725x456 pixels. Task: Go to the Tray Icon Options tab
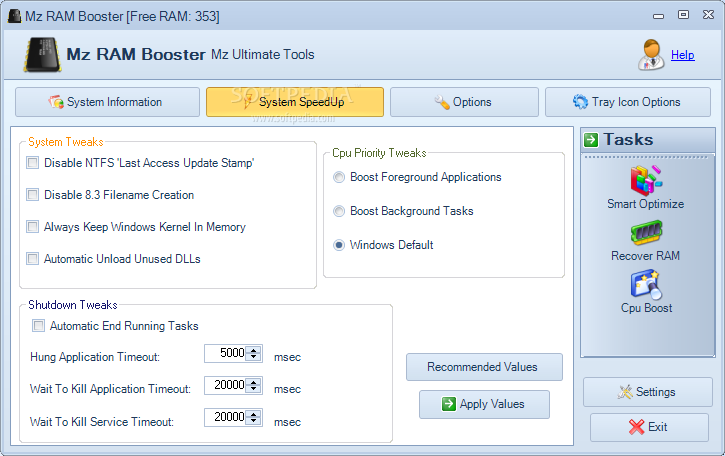tap(628, 102)
